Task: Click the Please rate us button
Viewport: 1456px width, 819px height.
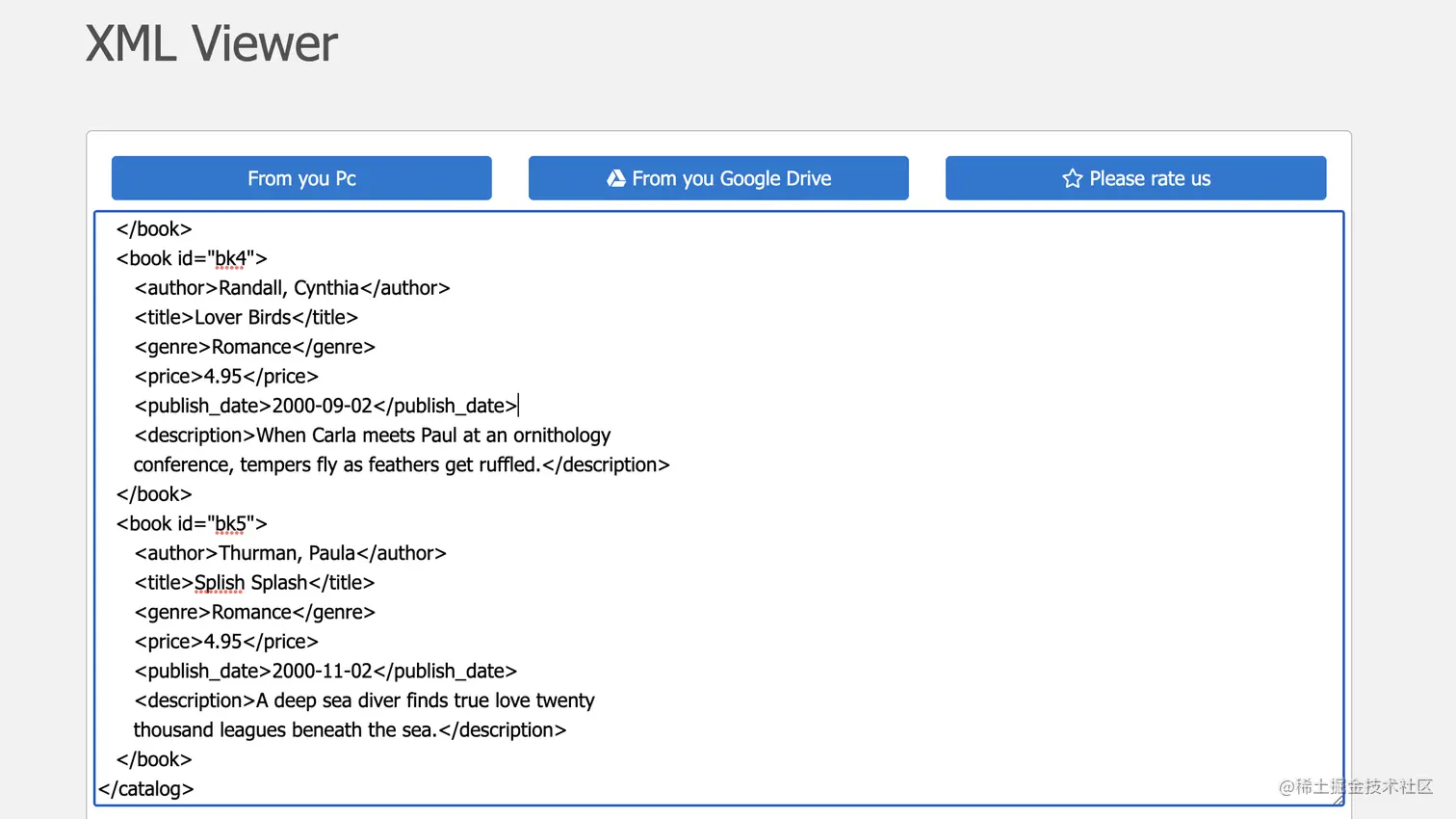Action: (x=1135, y=178)
